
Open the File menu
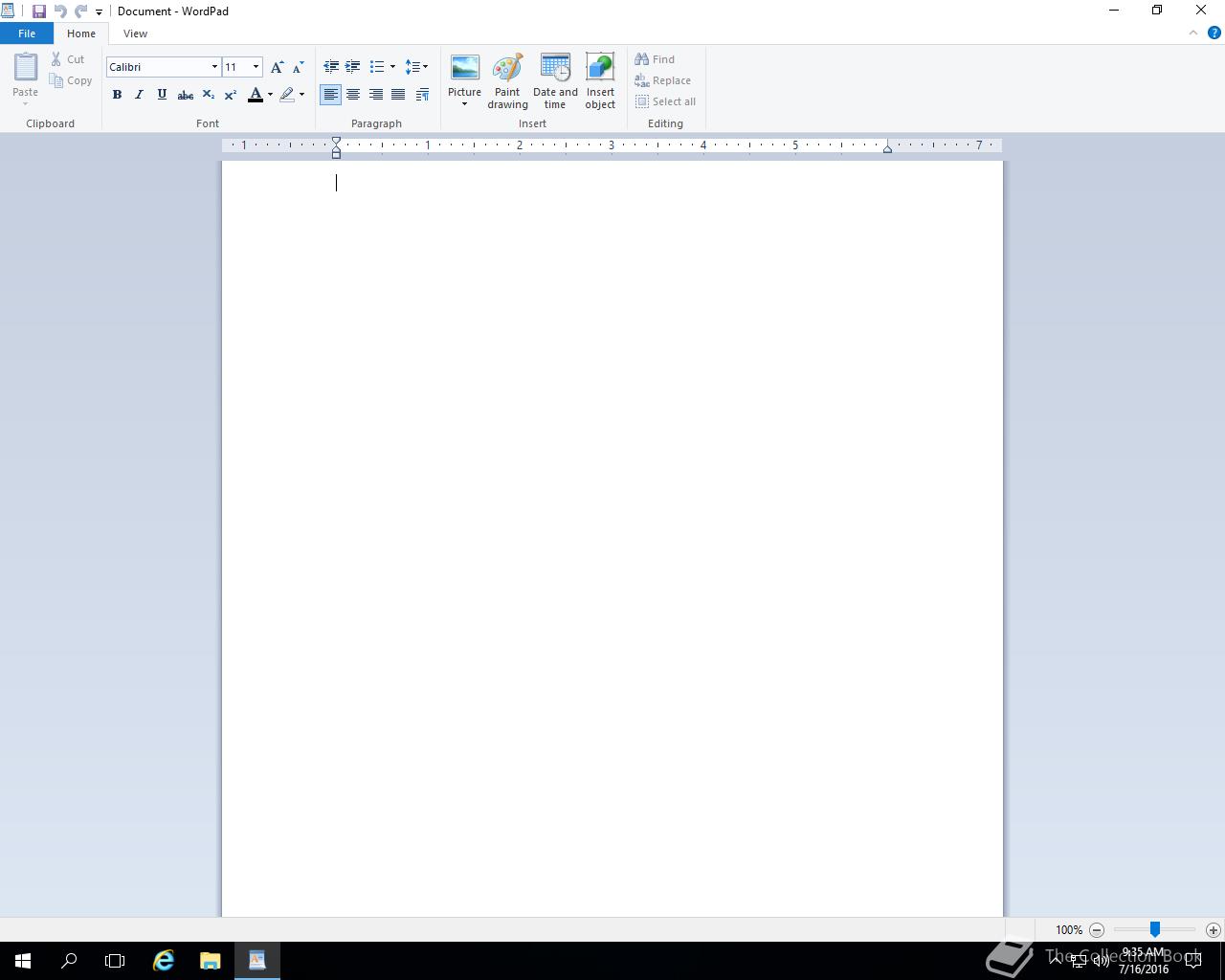click(x=27, y=33)
